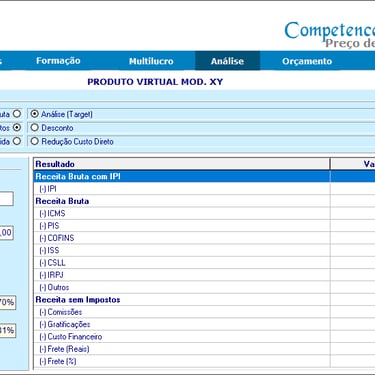
Task: Select the (-) Comissões row
Action: (204, 312)
